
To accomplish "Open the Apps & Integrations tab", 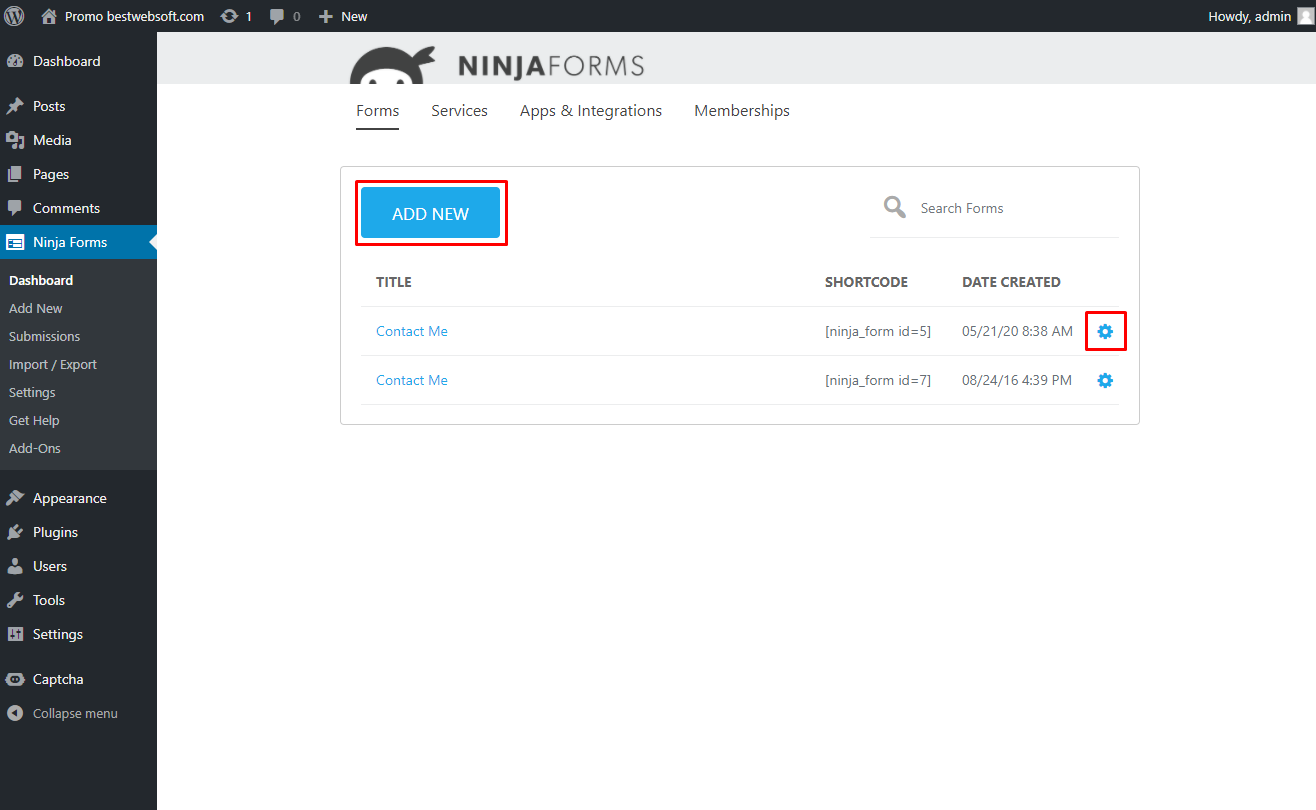I will point(591,111).
